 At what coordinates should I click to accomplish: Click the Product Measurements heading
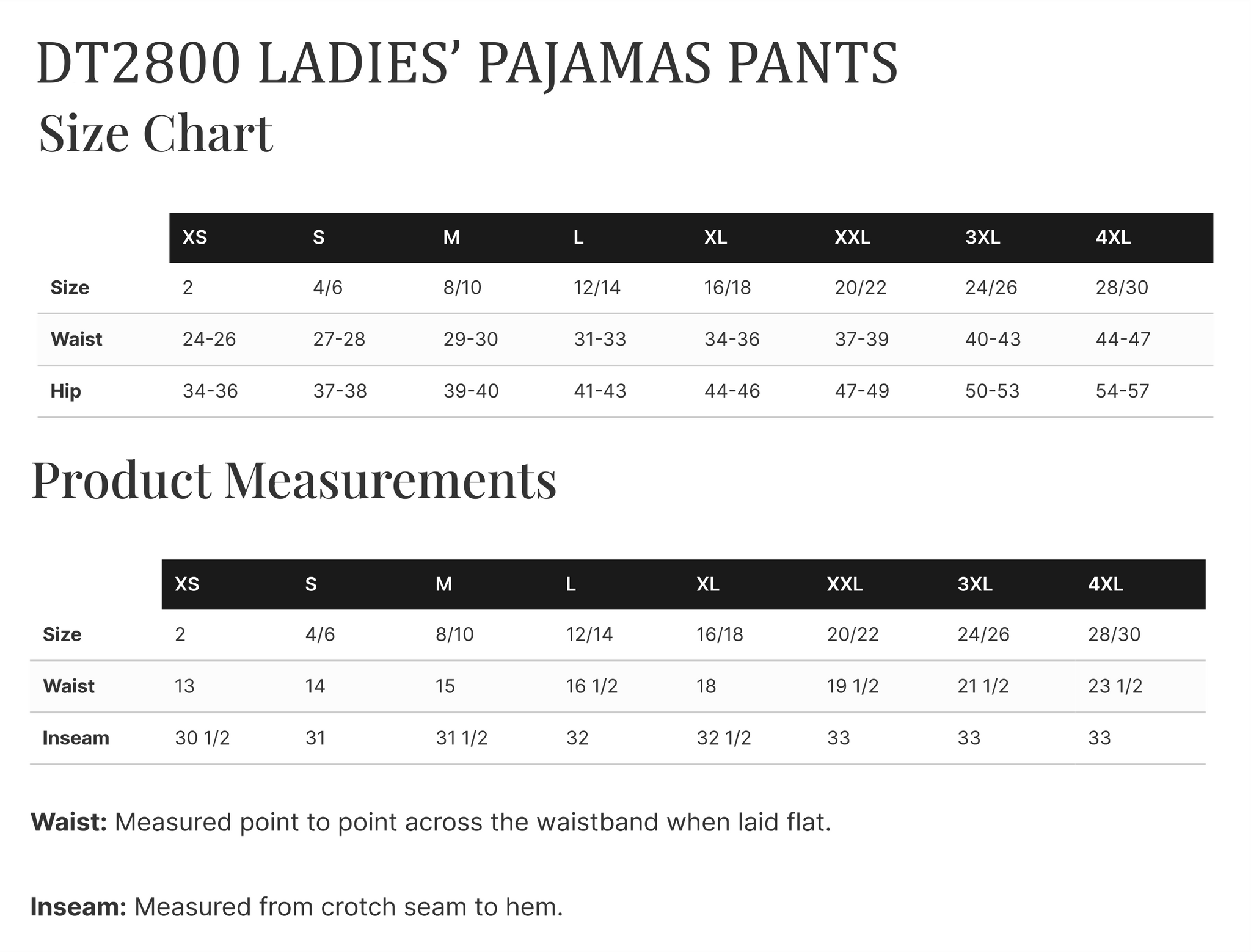coord(294,480)
